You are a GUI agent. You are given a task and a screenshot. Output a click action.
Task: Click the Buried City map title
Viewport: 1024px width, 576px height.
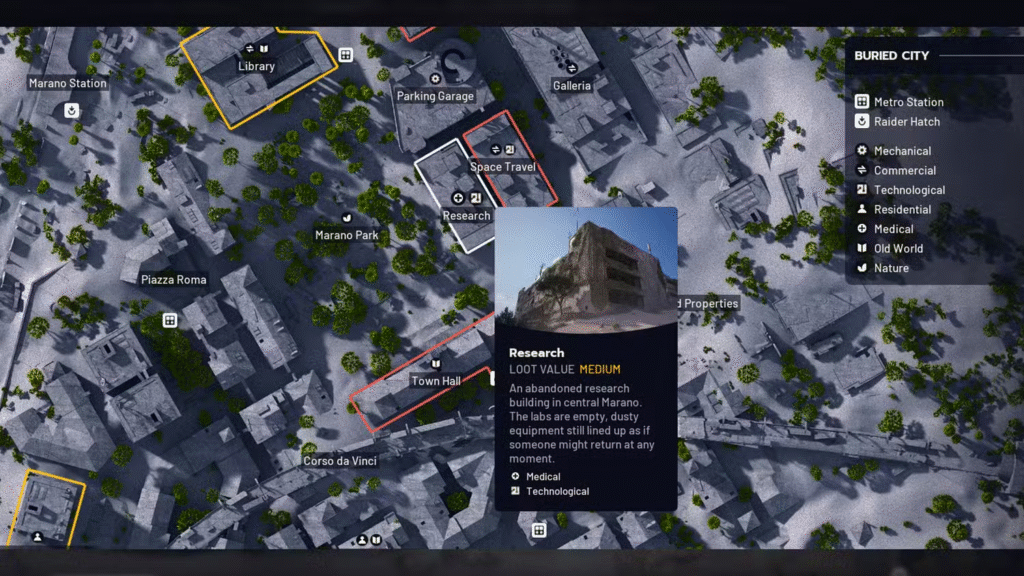(x=891, y=56)
